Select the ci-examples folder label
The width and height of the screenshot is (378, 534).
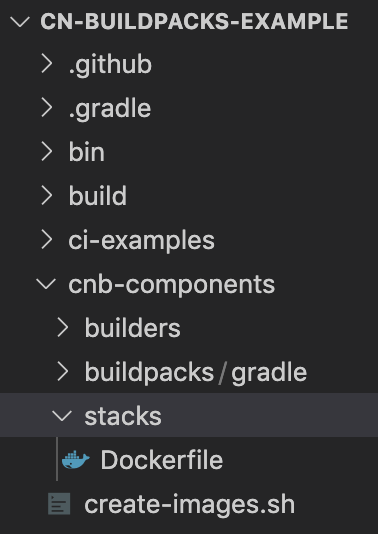click(141, 240)
